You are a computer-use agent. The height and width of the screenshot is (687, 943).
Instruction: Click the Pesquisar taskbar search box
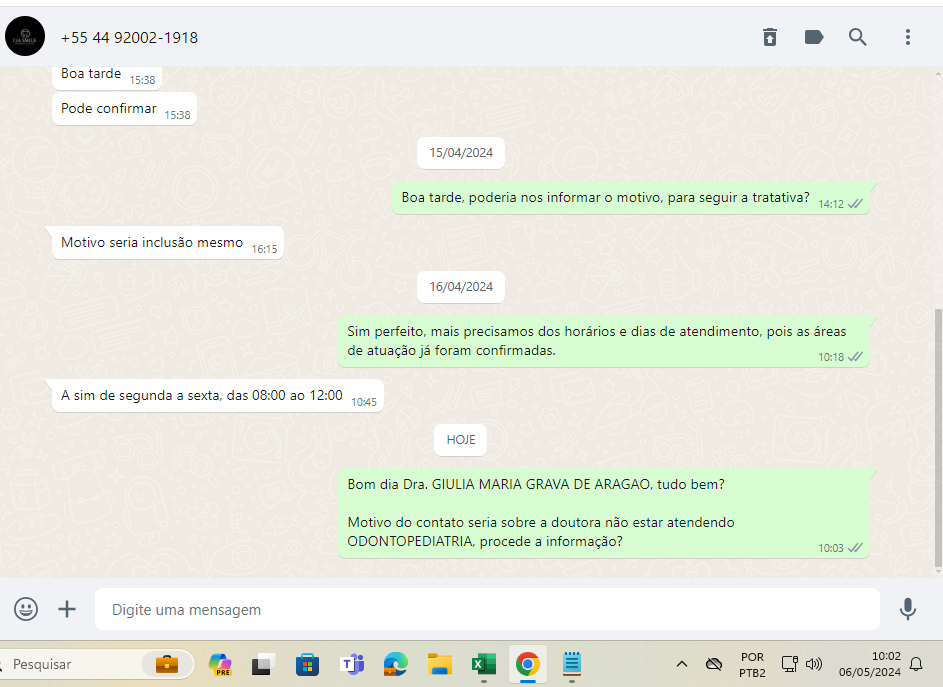96,664
